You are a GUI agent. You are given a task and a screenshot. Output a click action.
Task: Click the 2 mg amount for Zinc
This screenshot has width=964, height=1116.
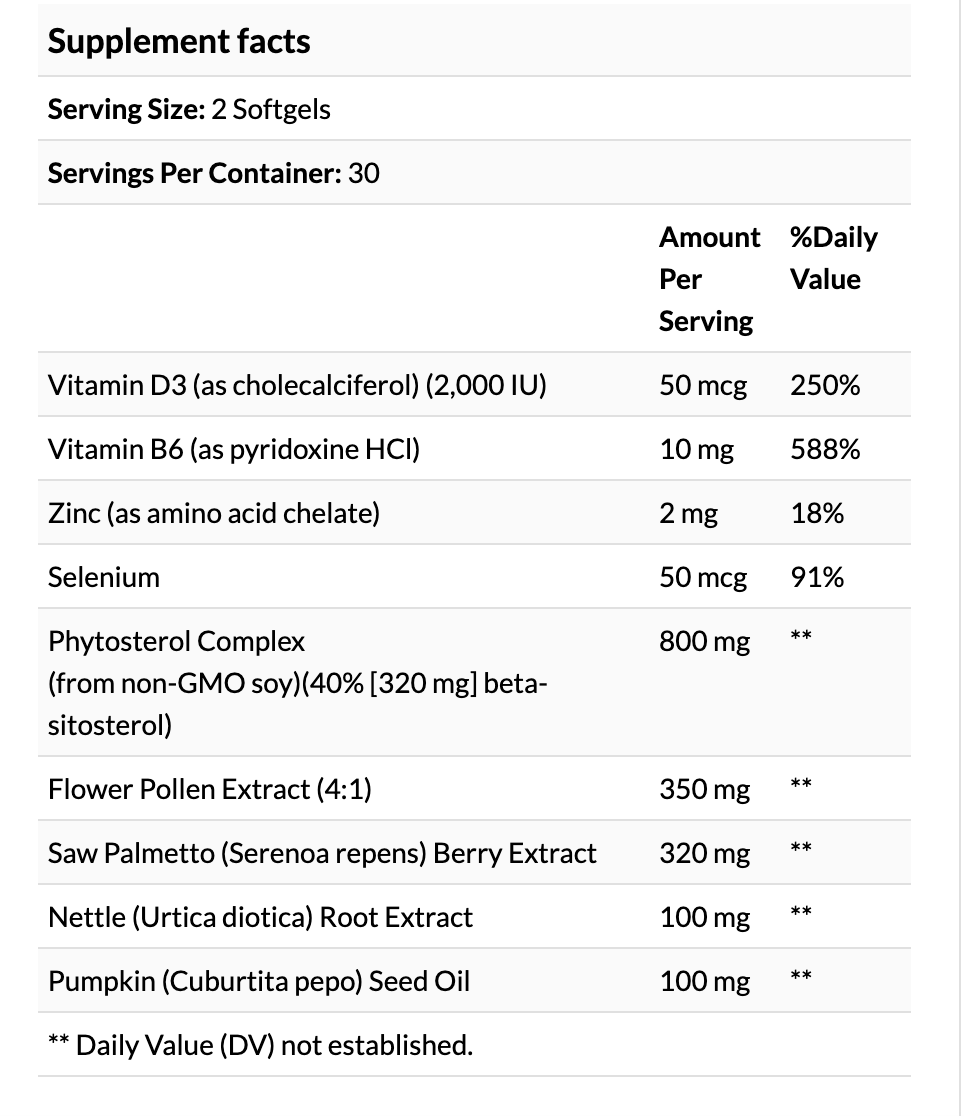pos(688,513)
